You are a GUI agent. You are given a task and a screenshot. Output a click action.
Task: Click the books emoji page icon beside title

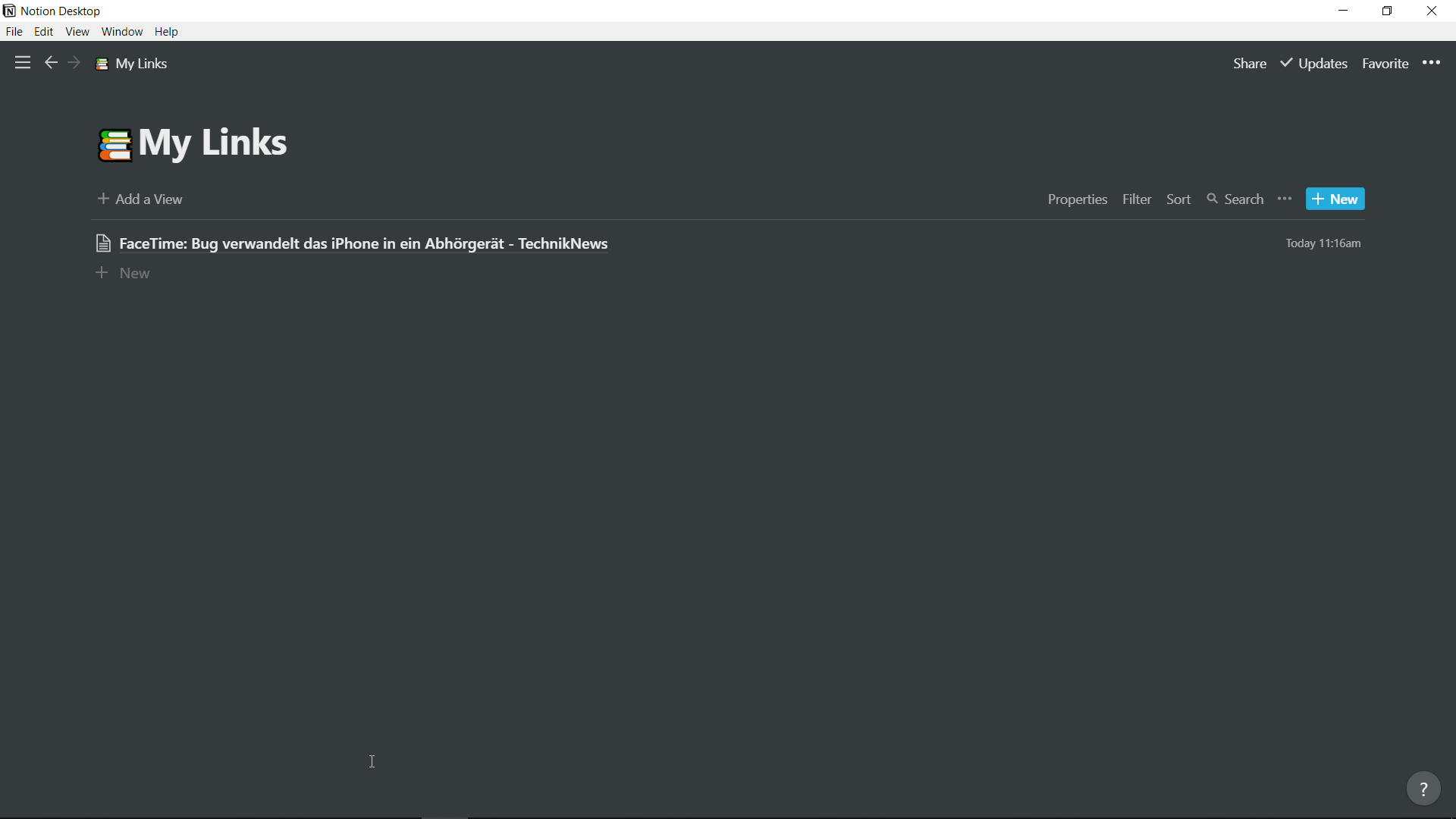click(115, 144)
